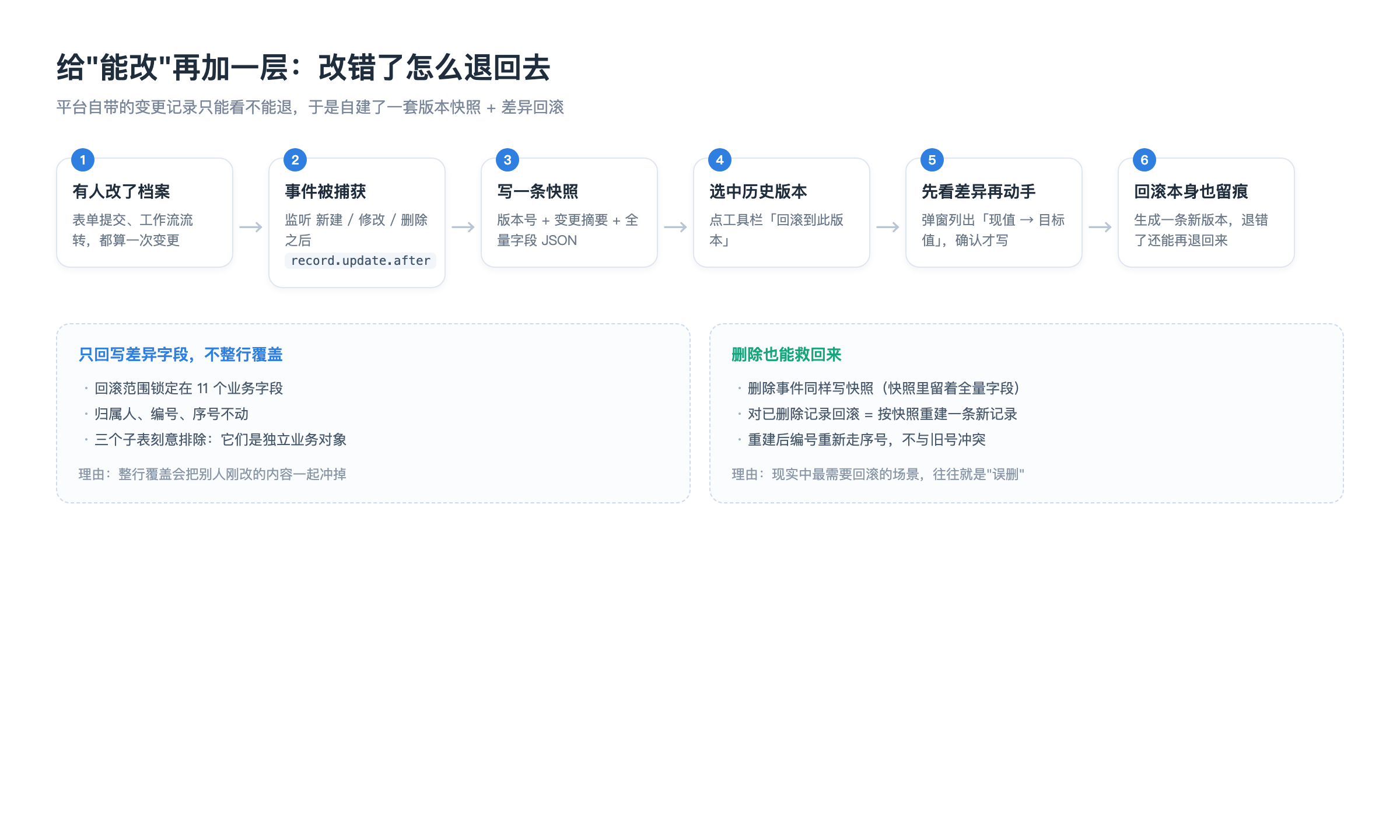Select bullet 回滚范围锁定在 11 个业务字段

188,388
